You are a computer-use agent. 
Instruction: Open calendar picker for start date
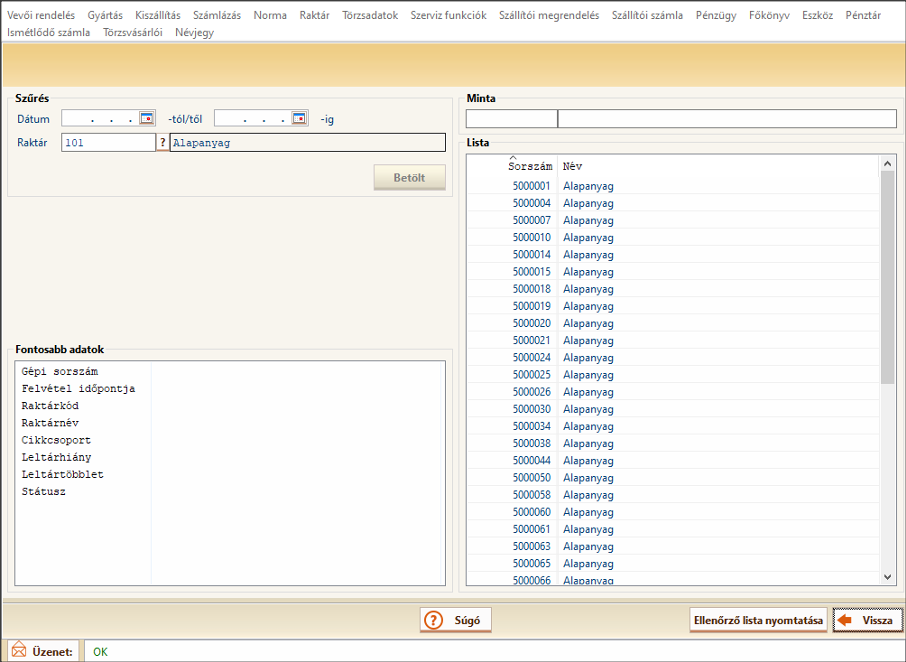(x=147, y=118)
